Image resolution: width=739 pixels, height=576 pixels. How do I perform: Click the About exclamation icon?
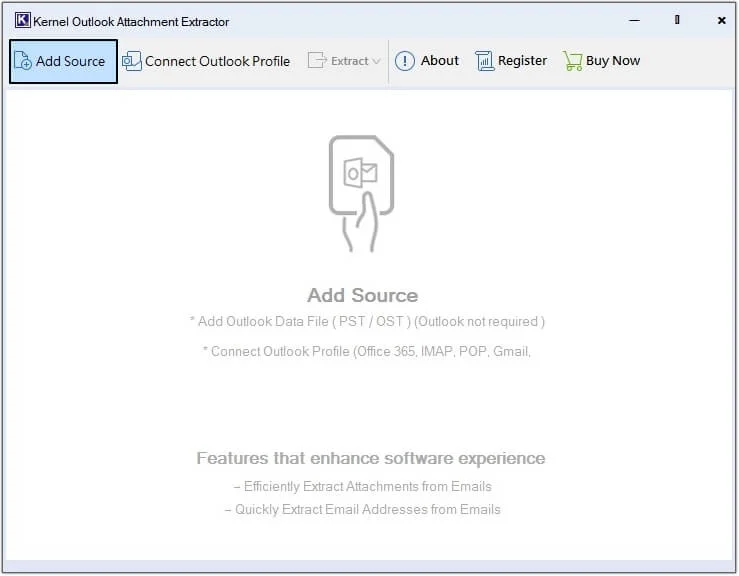(x=404, y=61)
